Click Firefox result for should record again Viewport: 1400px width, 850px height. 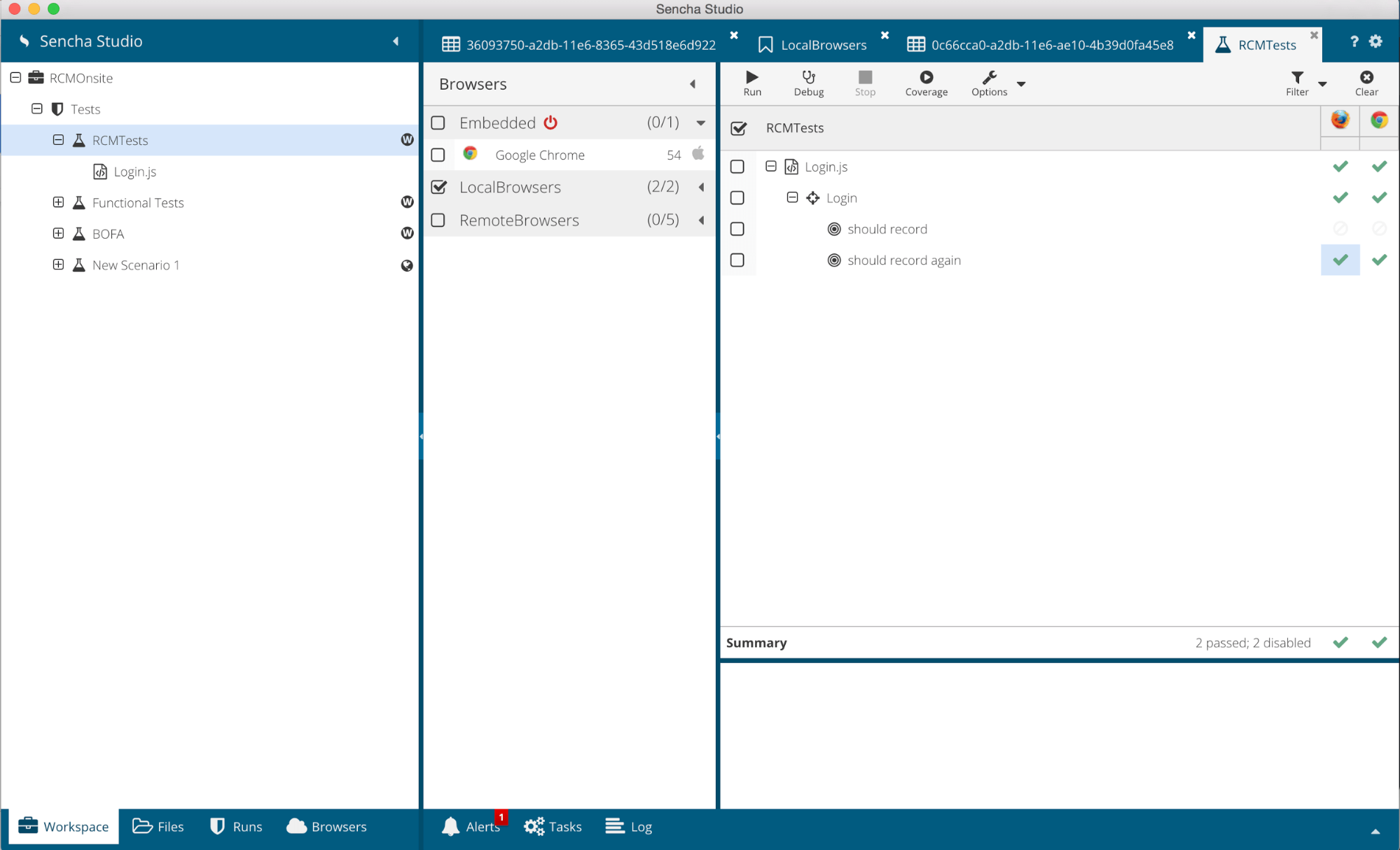pyautogui.click(x=1340, y=260)
